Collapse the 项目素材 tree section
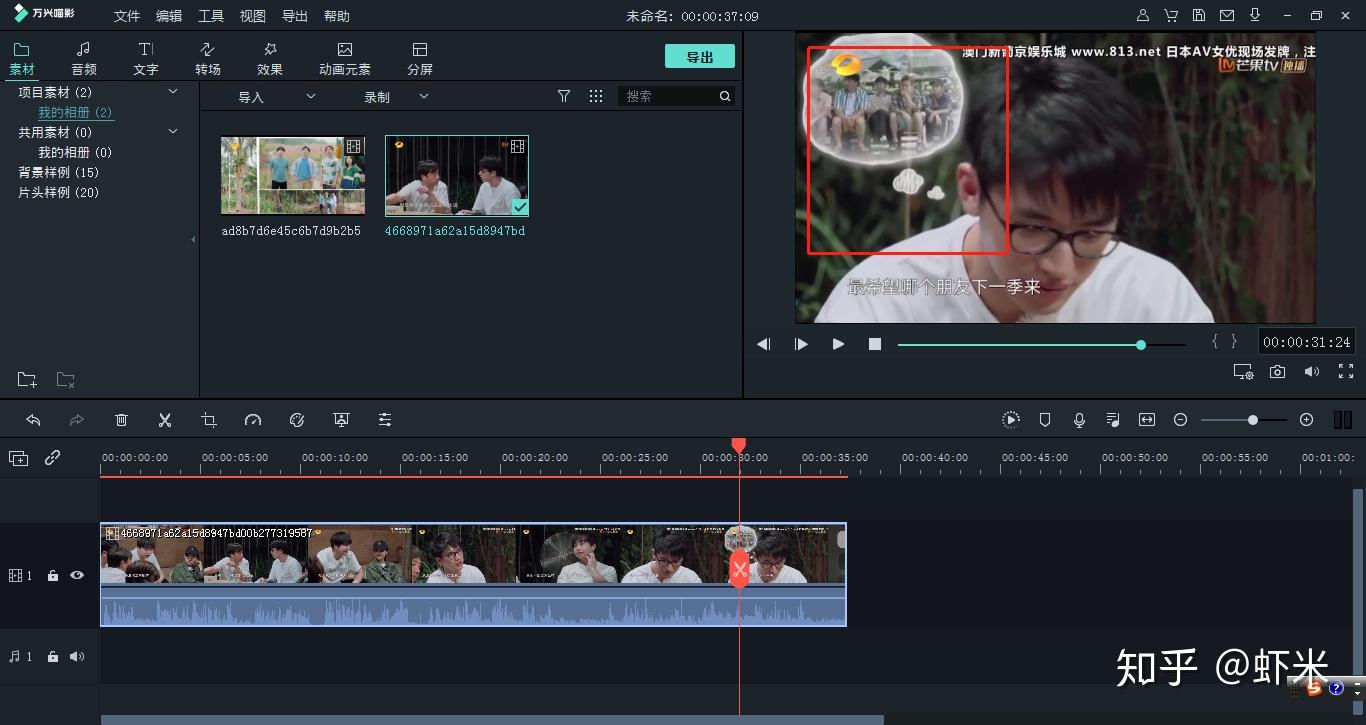The width and height of the screenshot is (1366, 725). point(173,92)
